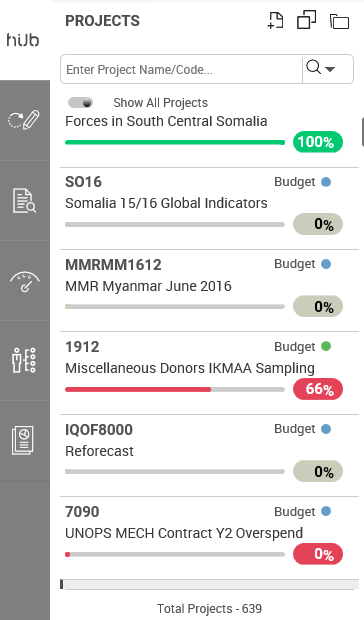The image size is (364, 620).
Task: Select project MMRMM1612 Myanmar June 2016
Action: (x=209, y=291)
